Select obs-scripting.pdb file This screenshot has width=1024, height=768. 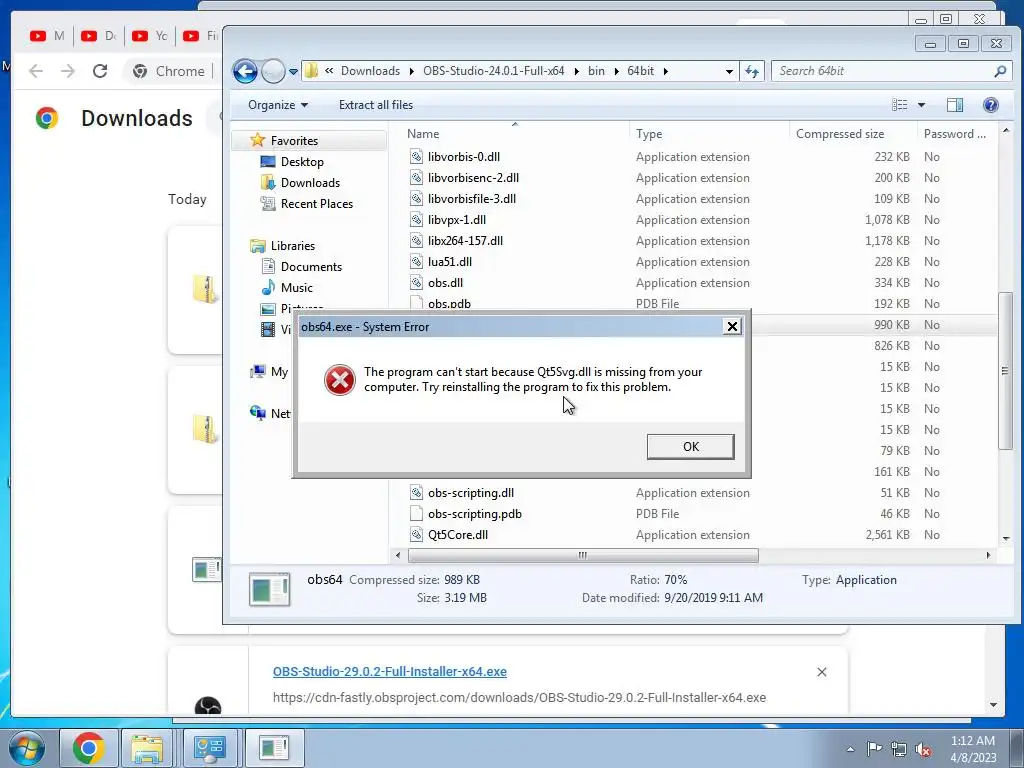[x=474, y=513]
